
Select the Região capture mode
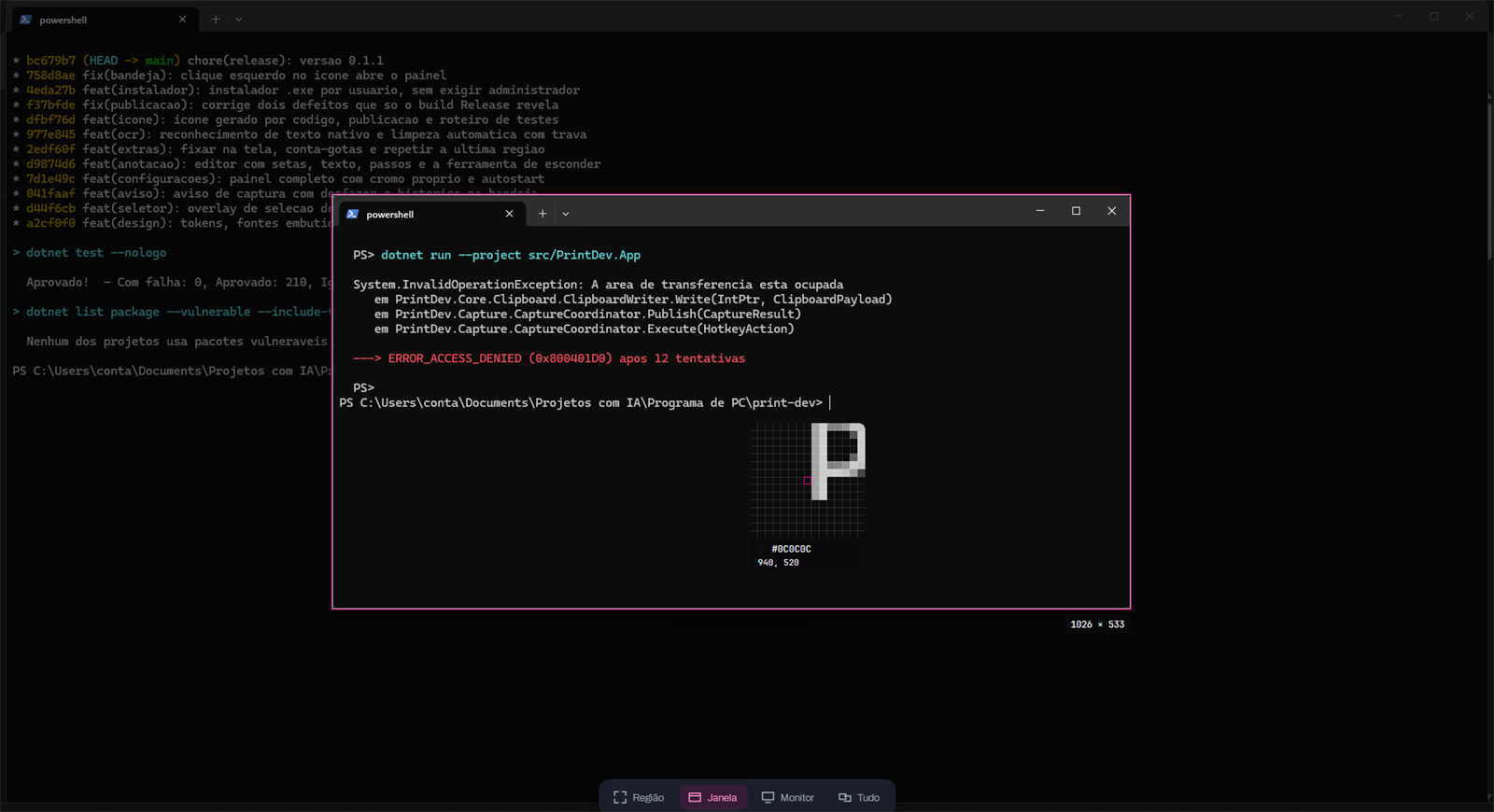tap(639, 797)
